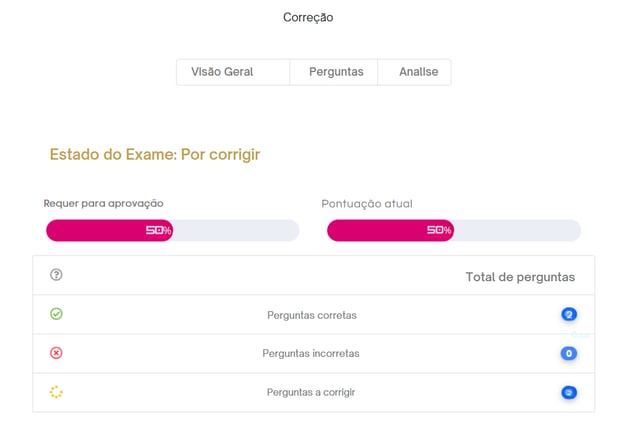Click the question mark help icon

[56, 275]
